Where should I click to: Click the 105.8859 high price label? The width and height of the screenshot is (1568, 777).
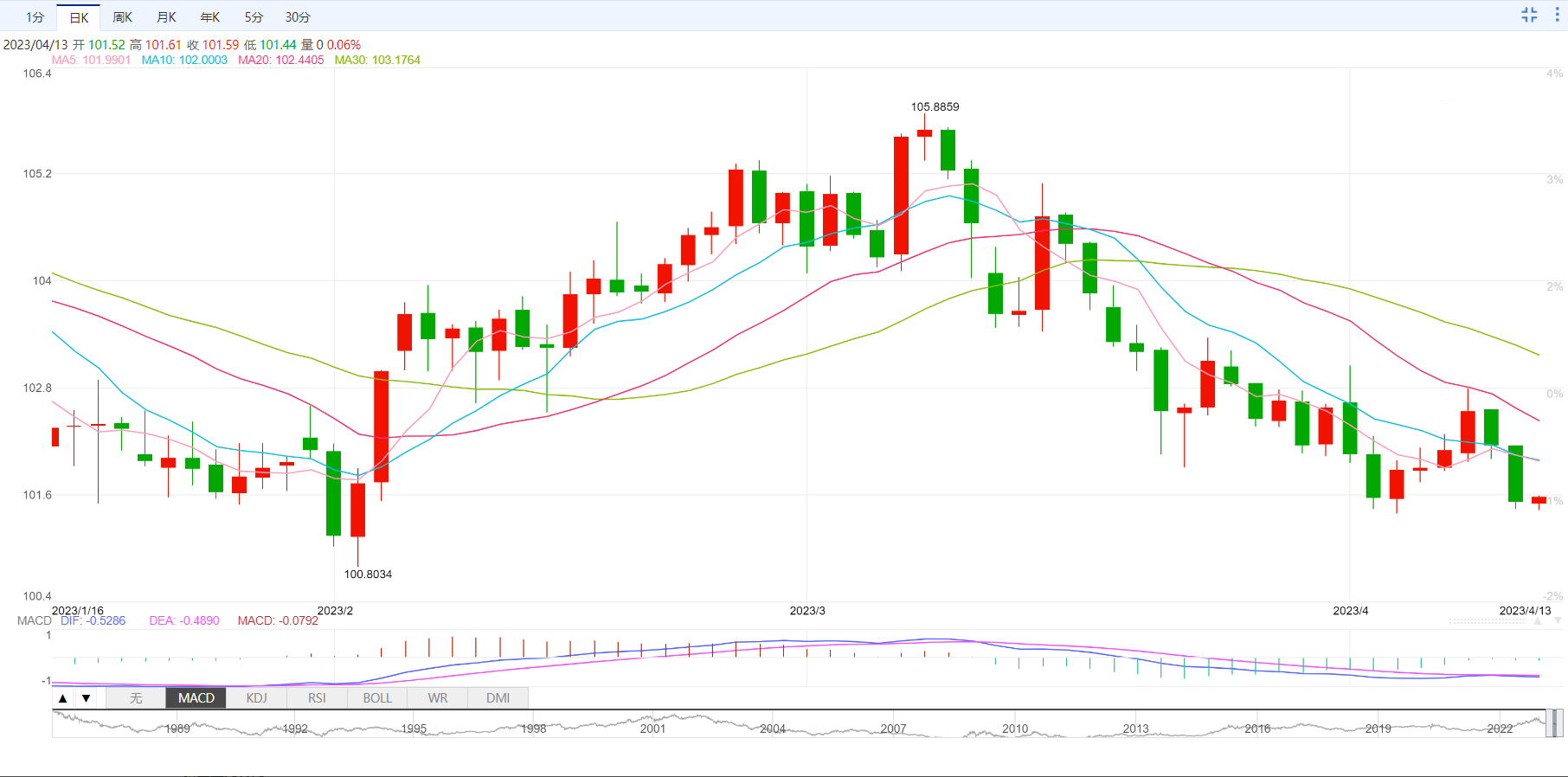935,106
